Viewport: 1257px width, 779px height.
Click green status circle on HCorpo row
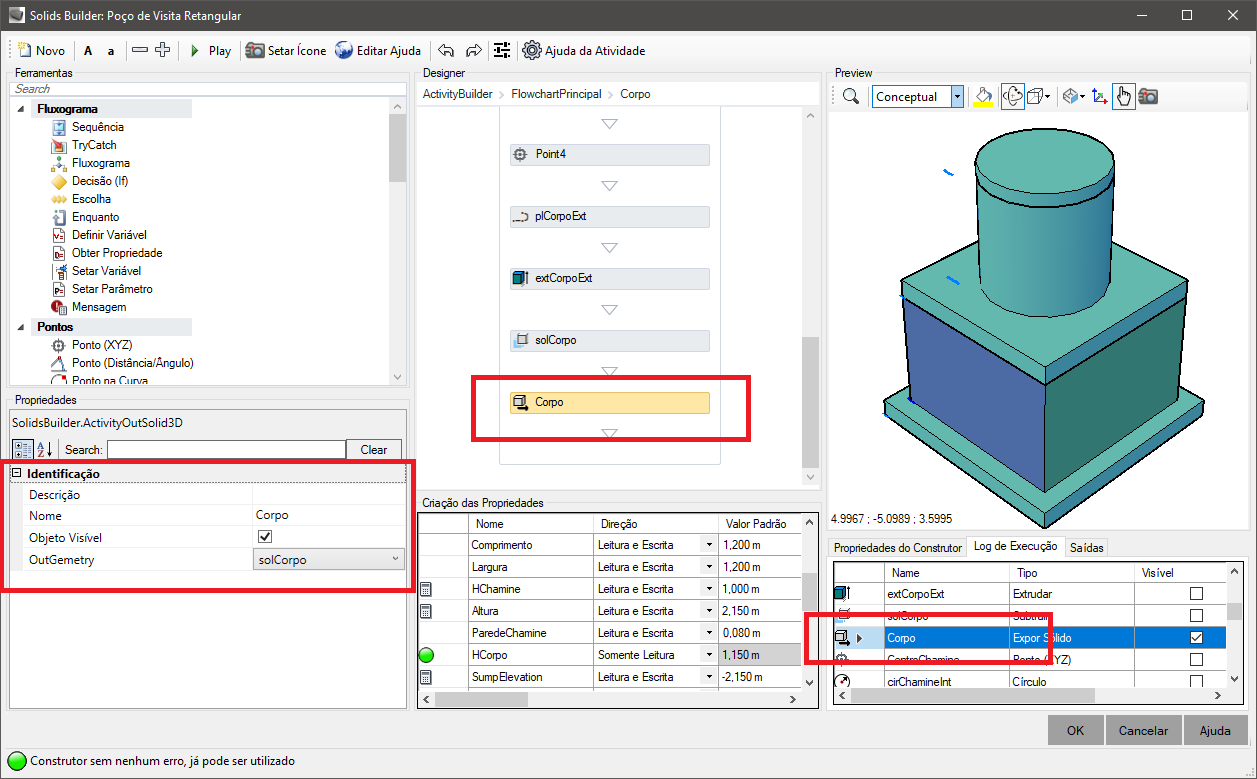(x=427, y=655)
